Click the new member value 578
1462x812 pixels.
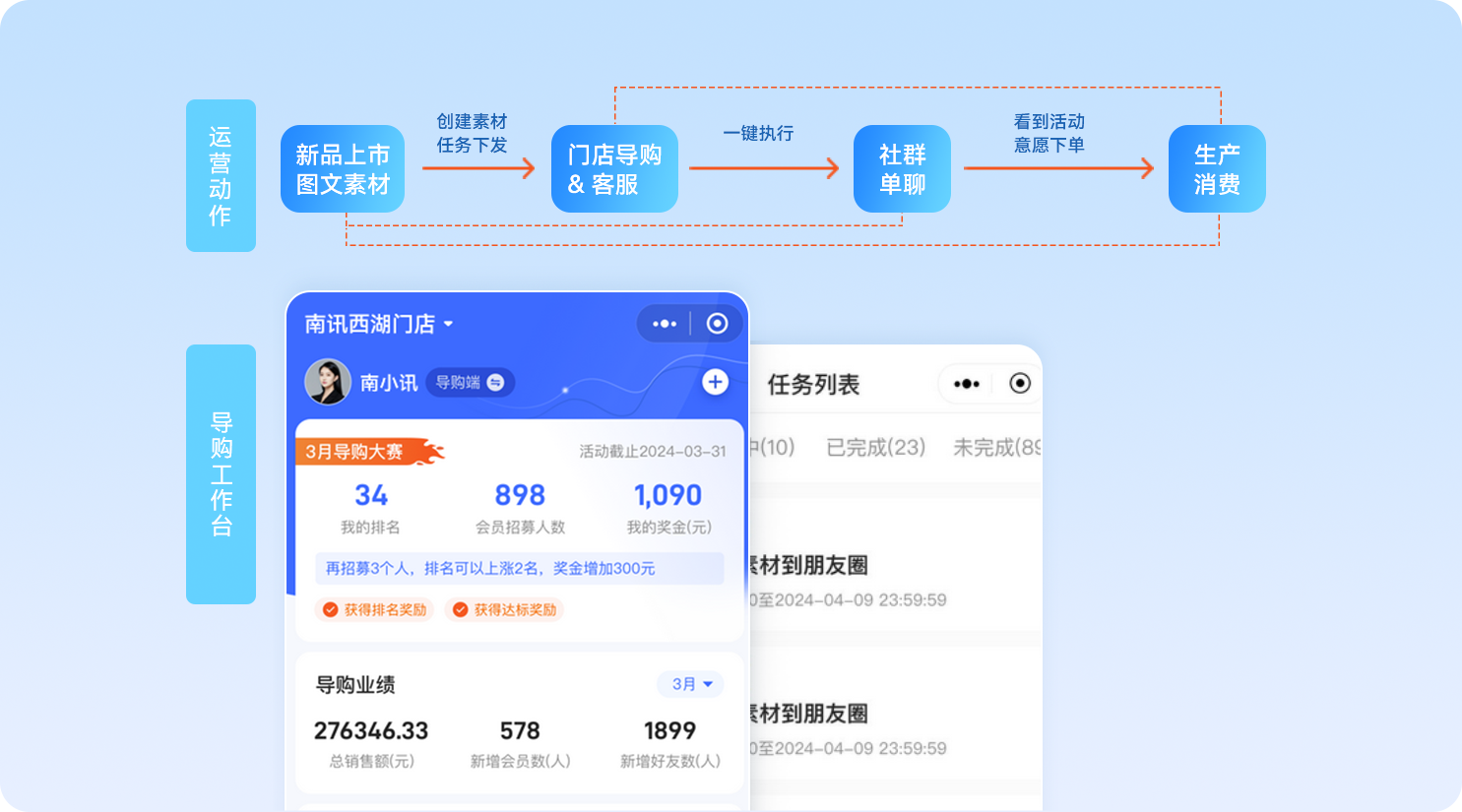click(x=520, y=731)
